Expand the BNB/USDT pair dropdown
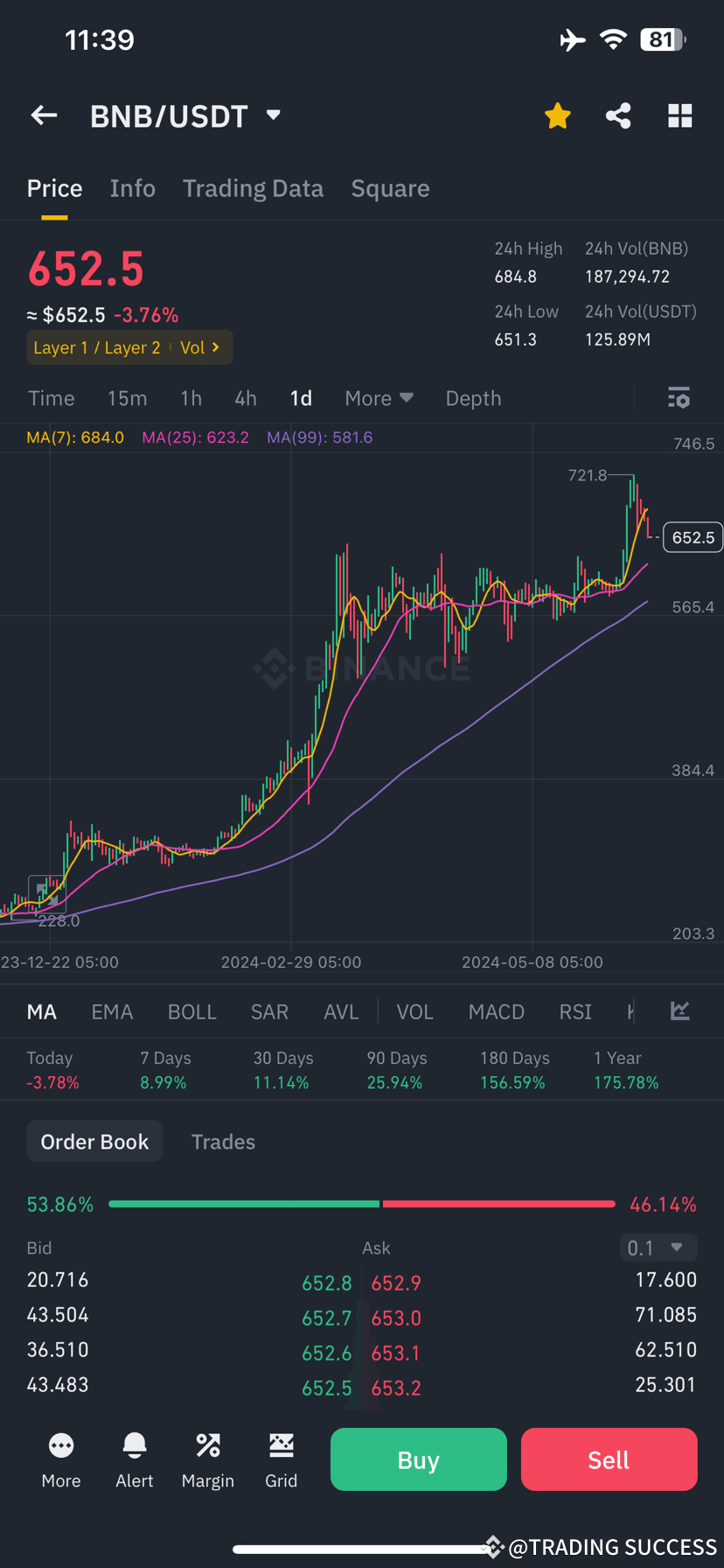This screenshot has height=1568, width=724. pyautogui.click(x=273, y=115)
